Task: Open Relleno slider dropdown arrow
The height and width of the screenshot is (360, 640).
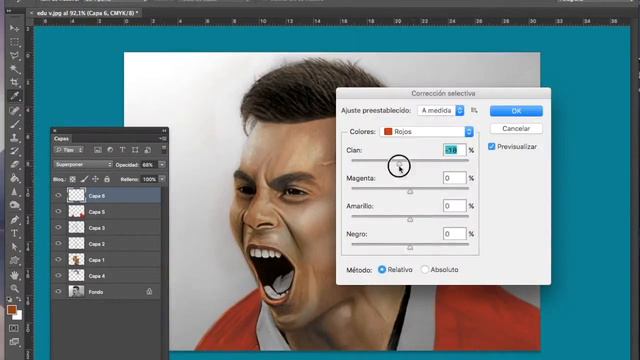Action: coord(162,179)
